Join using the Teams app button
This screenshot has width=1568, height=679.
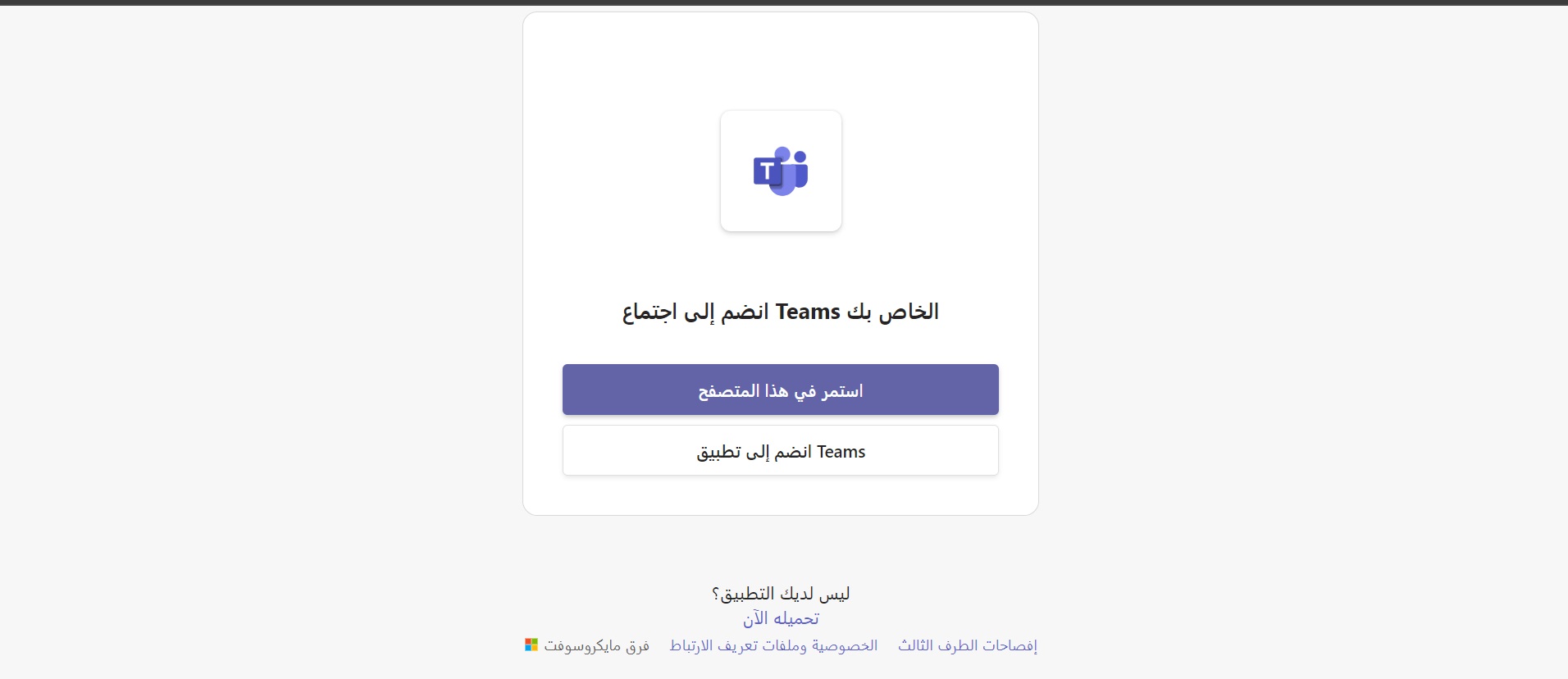tap(781, 450)
